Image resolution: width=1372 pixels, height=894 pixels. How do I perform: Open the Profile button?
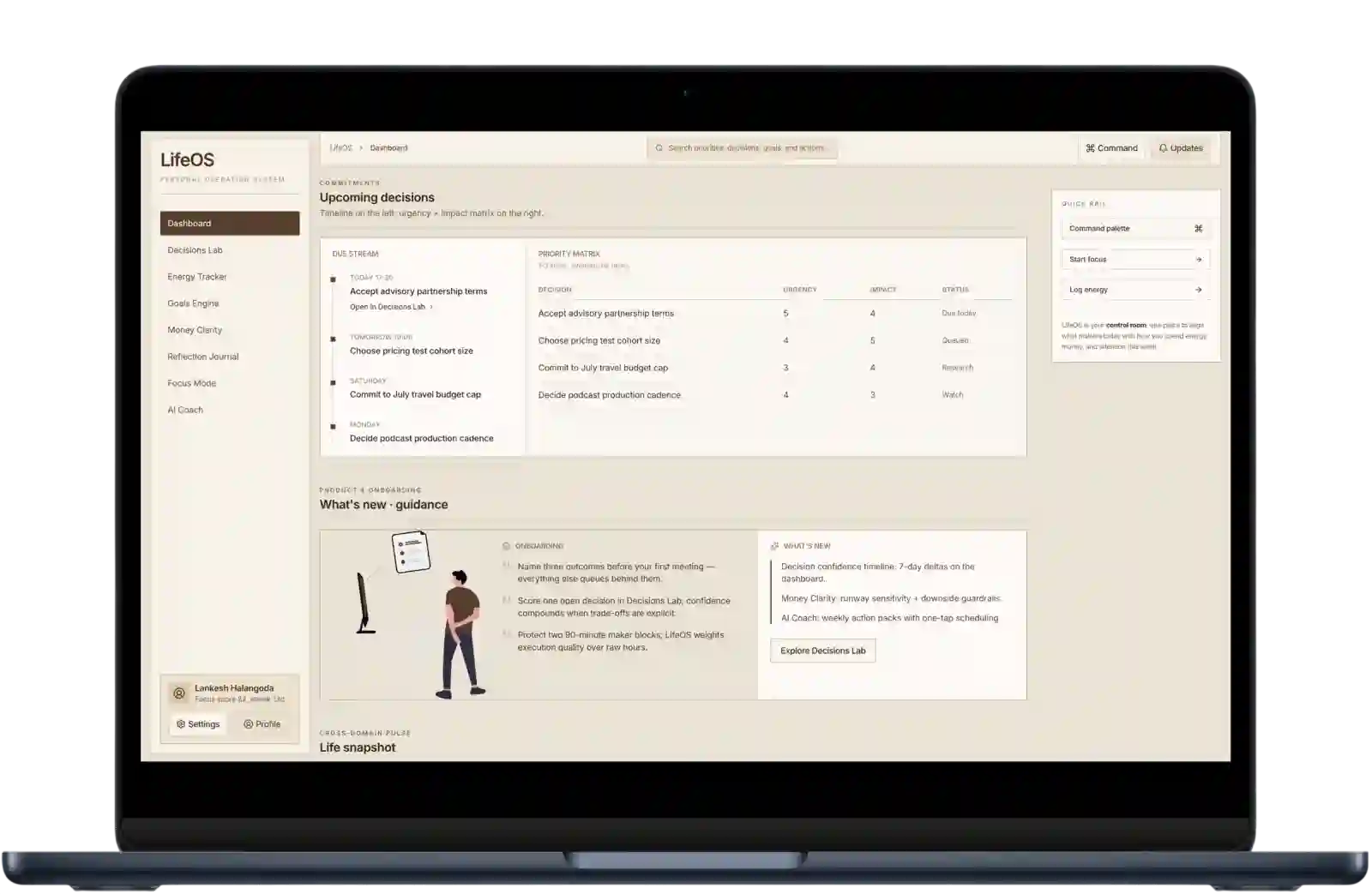[x=262, y=724]
